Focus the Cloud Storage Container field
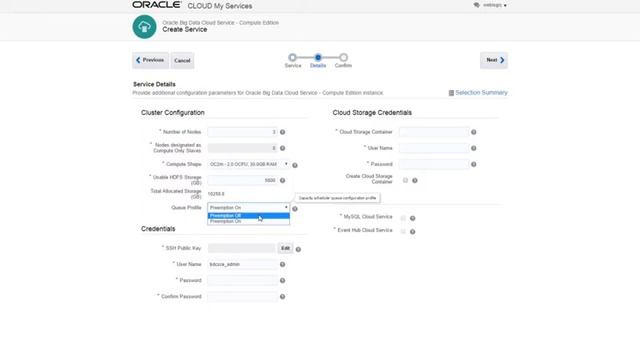This screenshot has width=640, height=360. coord(434,132)
